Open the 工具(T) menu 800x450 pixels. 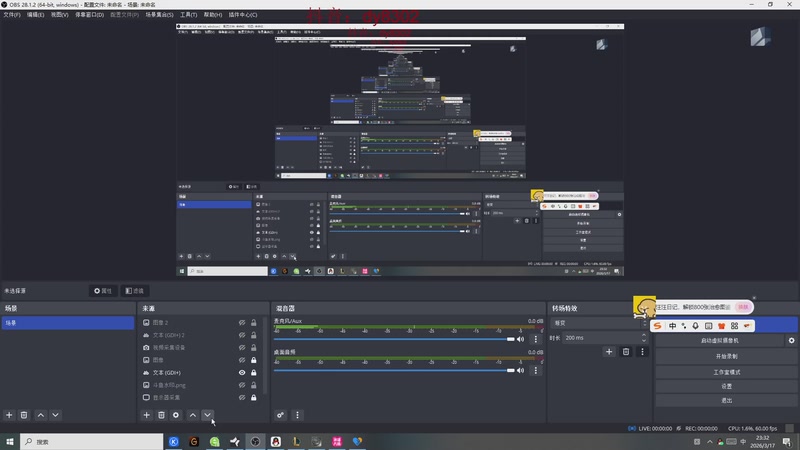pyautogui.click(x=188, y=15)
